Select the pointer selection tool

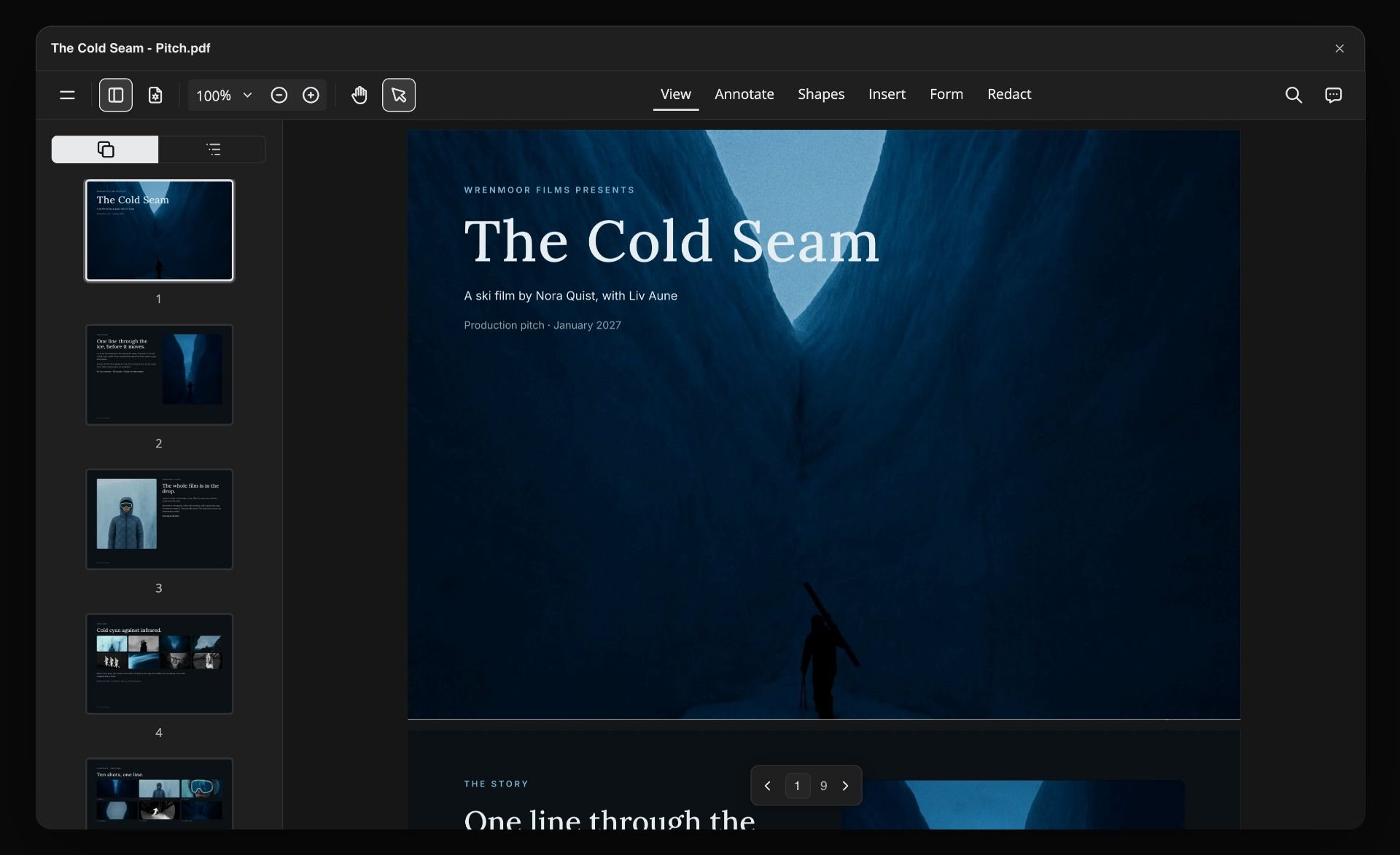tap(399, 95)
